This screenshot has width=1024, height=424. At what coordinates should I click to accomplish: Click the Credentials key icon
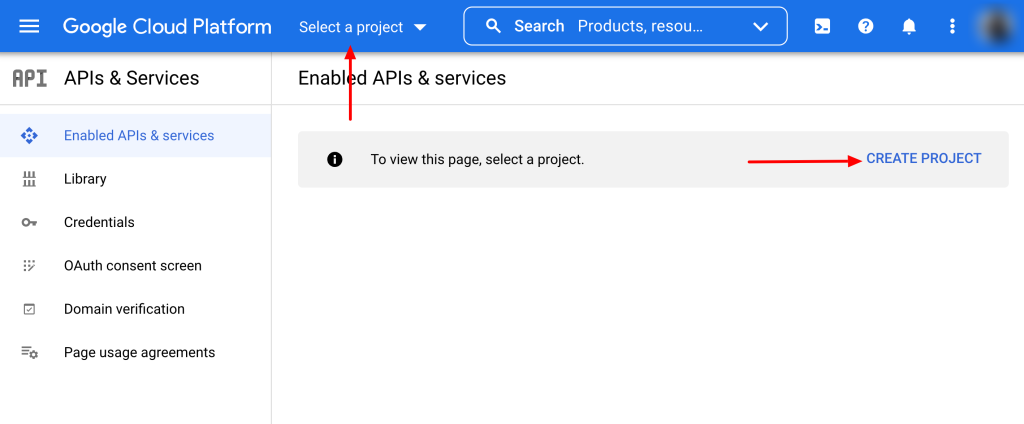click(x=29, y=223)
